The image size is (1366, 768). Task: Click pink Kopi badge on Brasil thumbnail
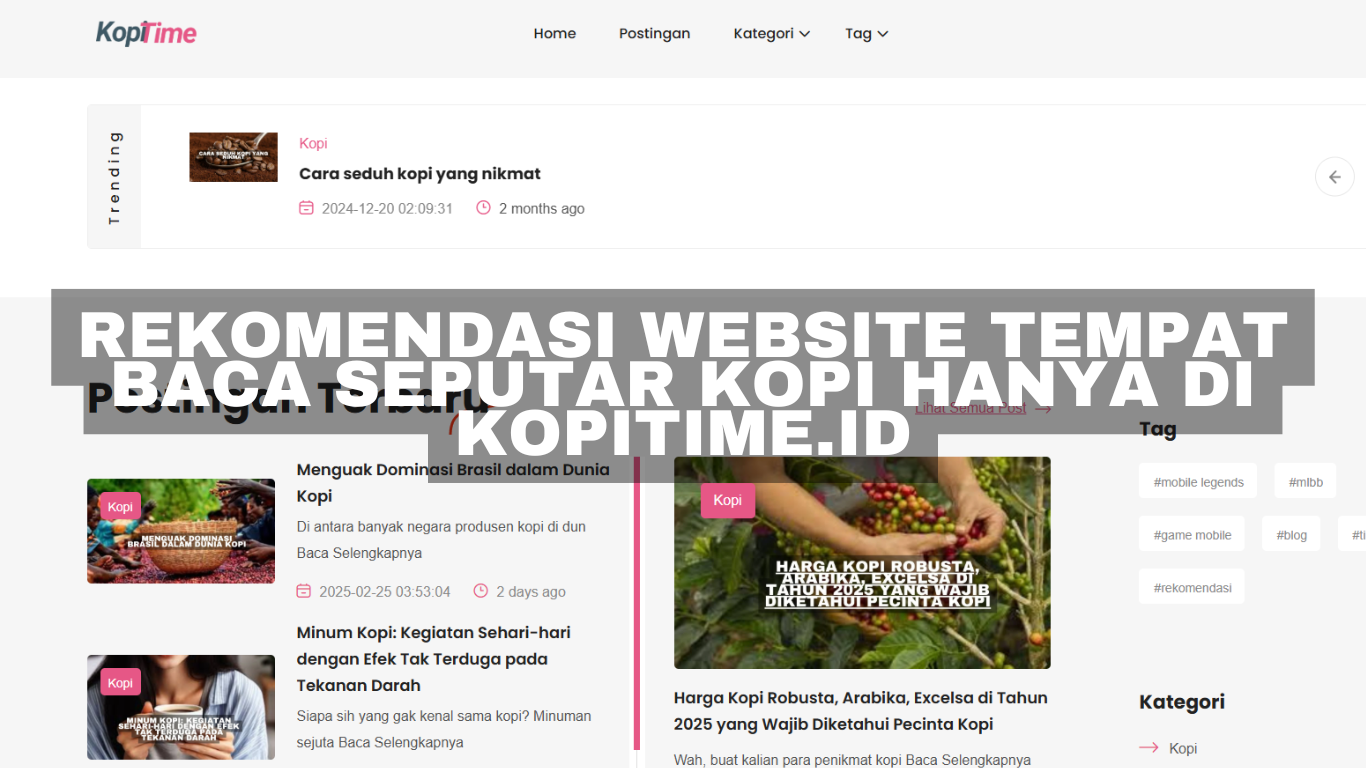pos(120,507)
